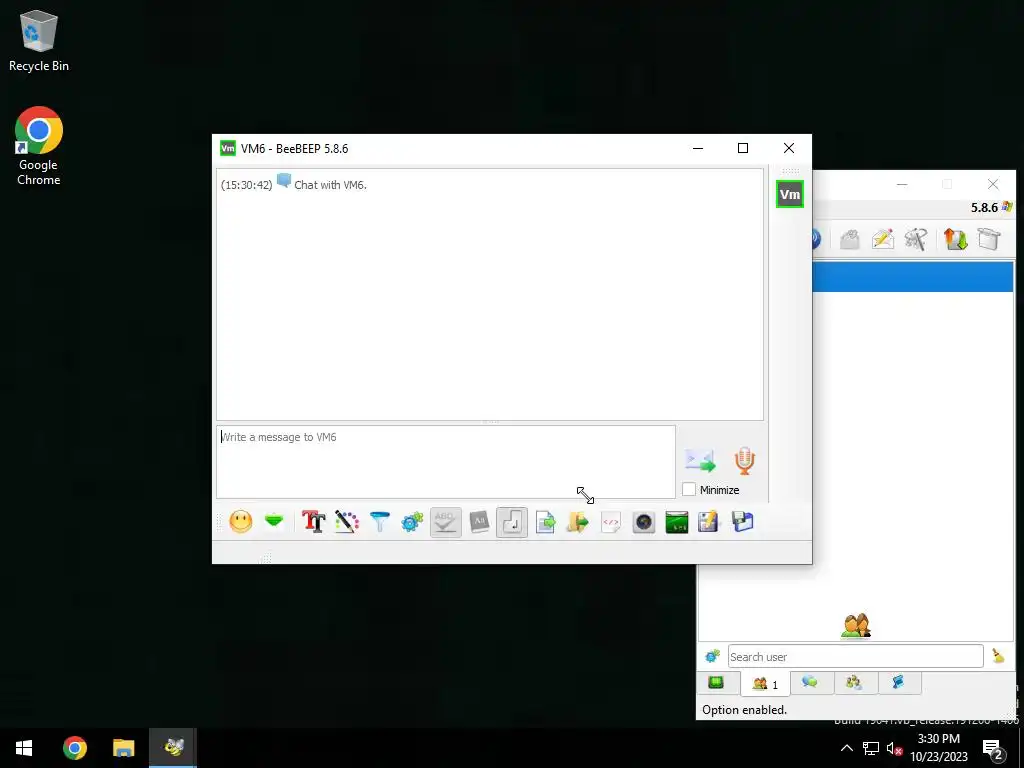Select the highlighted blue user row
Screen dimensions: 1024x768
(x=913, y=278)
